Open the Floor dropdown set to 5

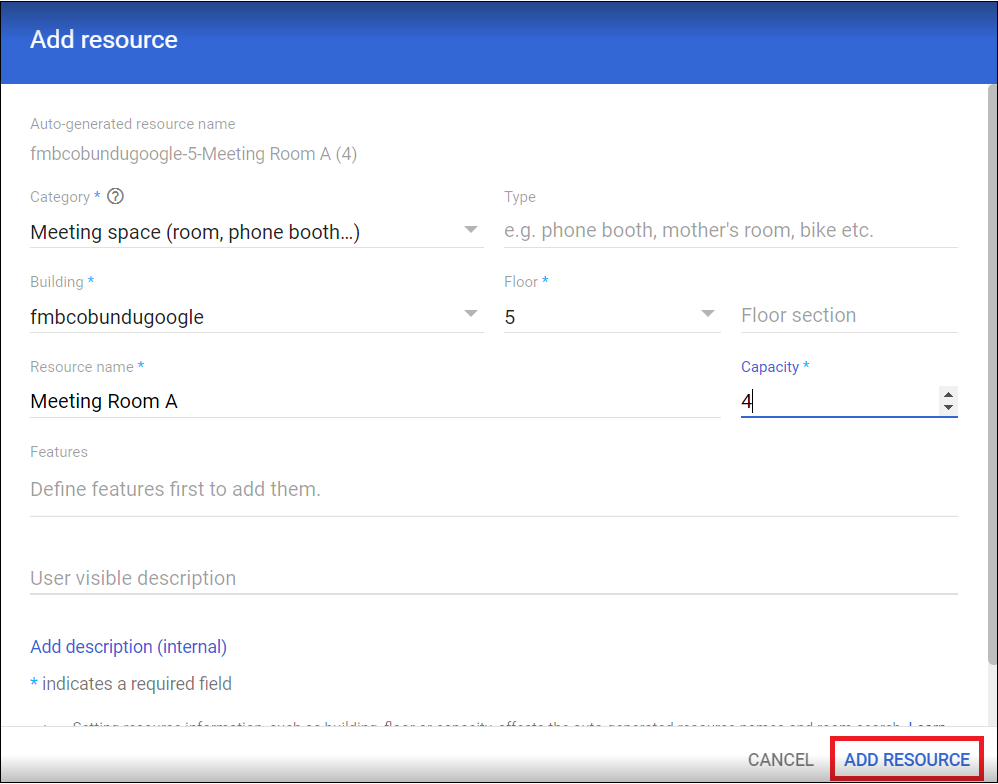point(612,316)
